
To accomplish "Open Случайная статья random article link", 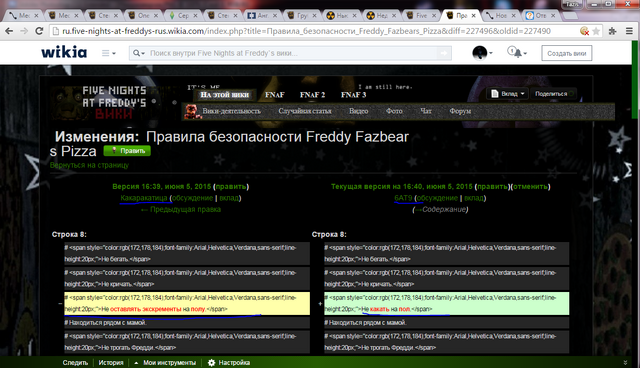I will coord(305,111).
